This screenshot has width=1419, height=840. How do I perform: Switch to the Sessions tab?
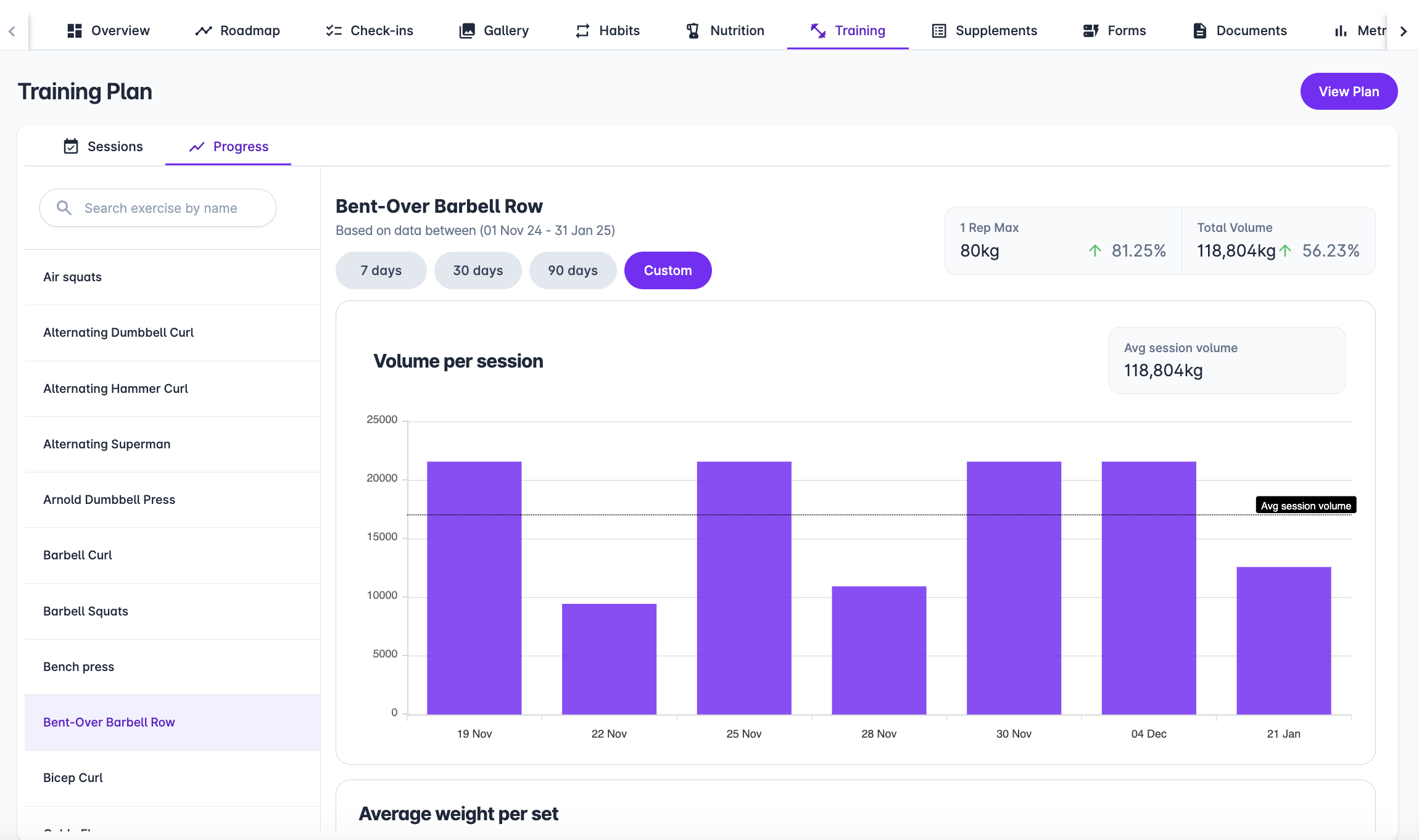(103, 146)
